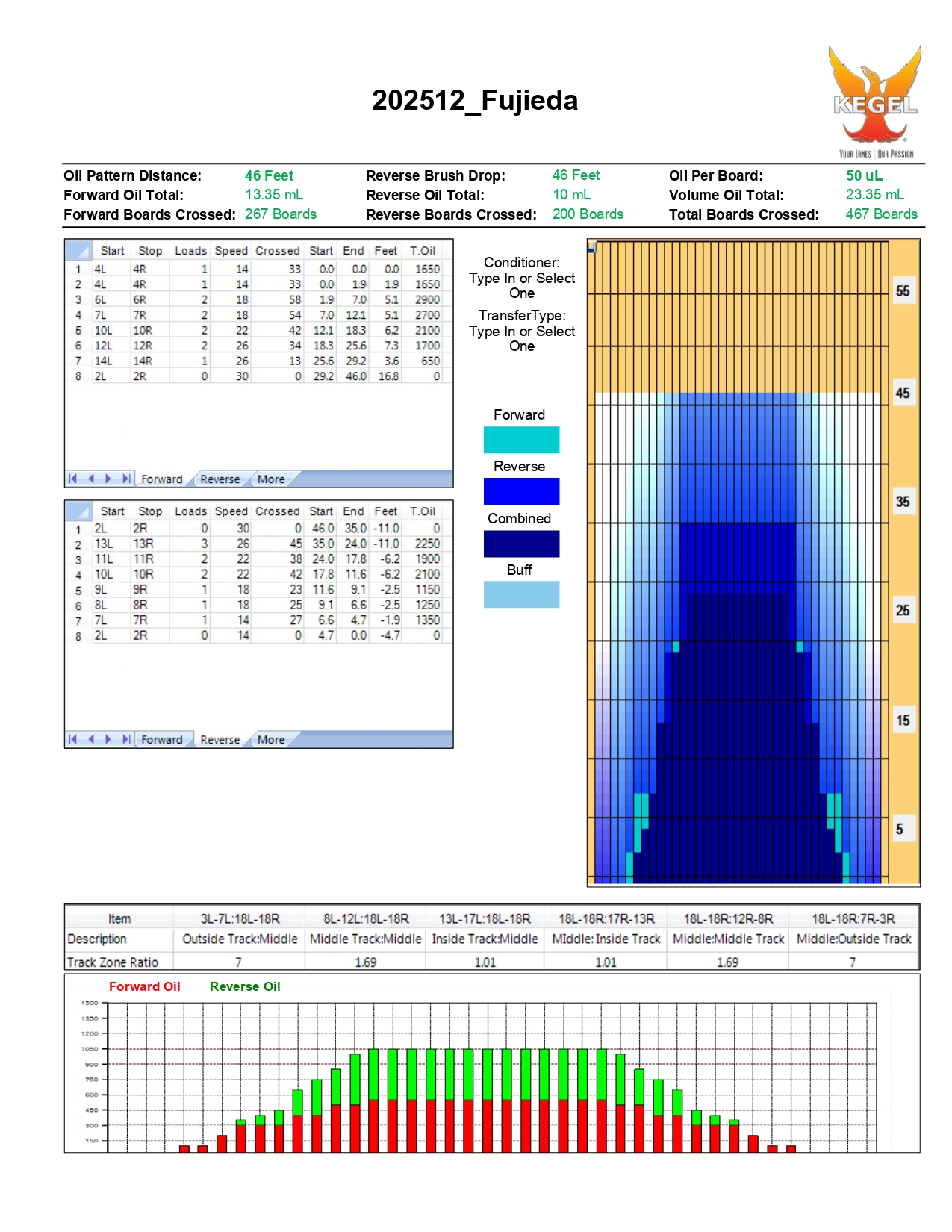Switch to Forward tab in lower table
This screenshot has width=952, height=1232.
(x=161, y=740)
